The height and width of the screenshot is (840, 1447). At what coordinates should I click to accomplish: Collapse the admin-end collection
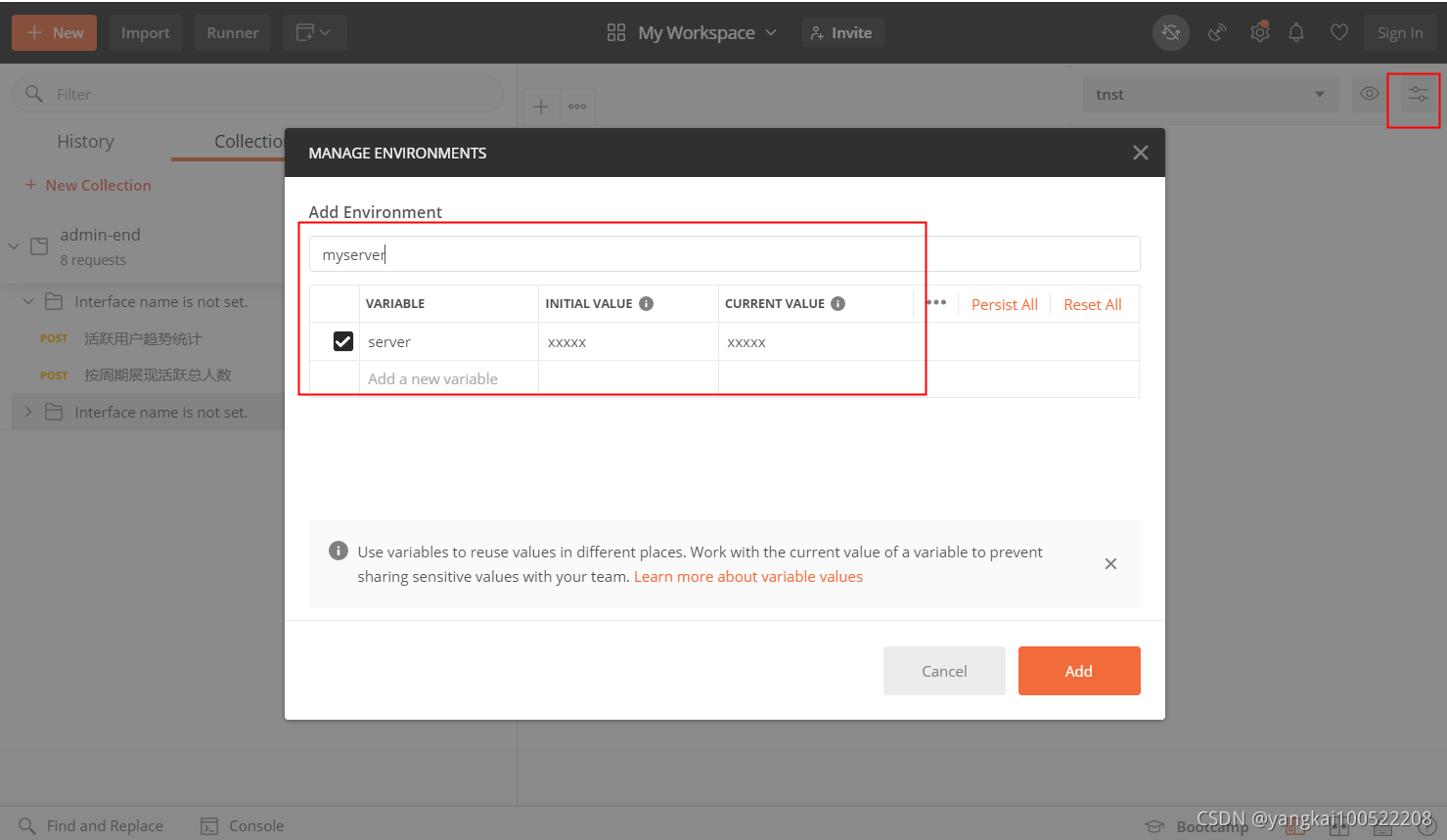[x=14, y=246]
